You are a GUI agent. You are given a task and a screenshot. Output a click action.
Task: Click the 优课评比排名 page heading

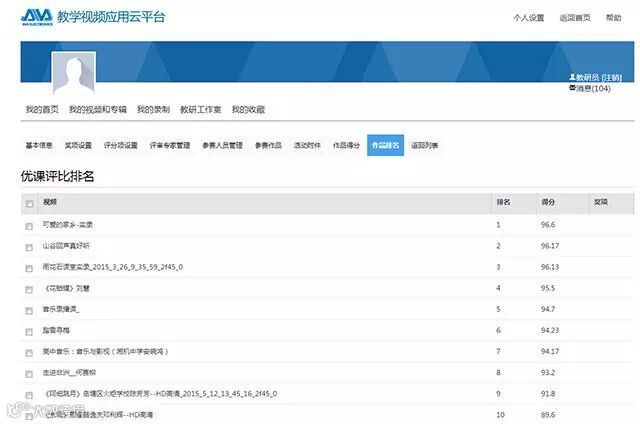(58, 176)
